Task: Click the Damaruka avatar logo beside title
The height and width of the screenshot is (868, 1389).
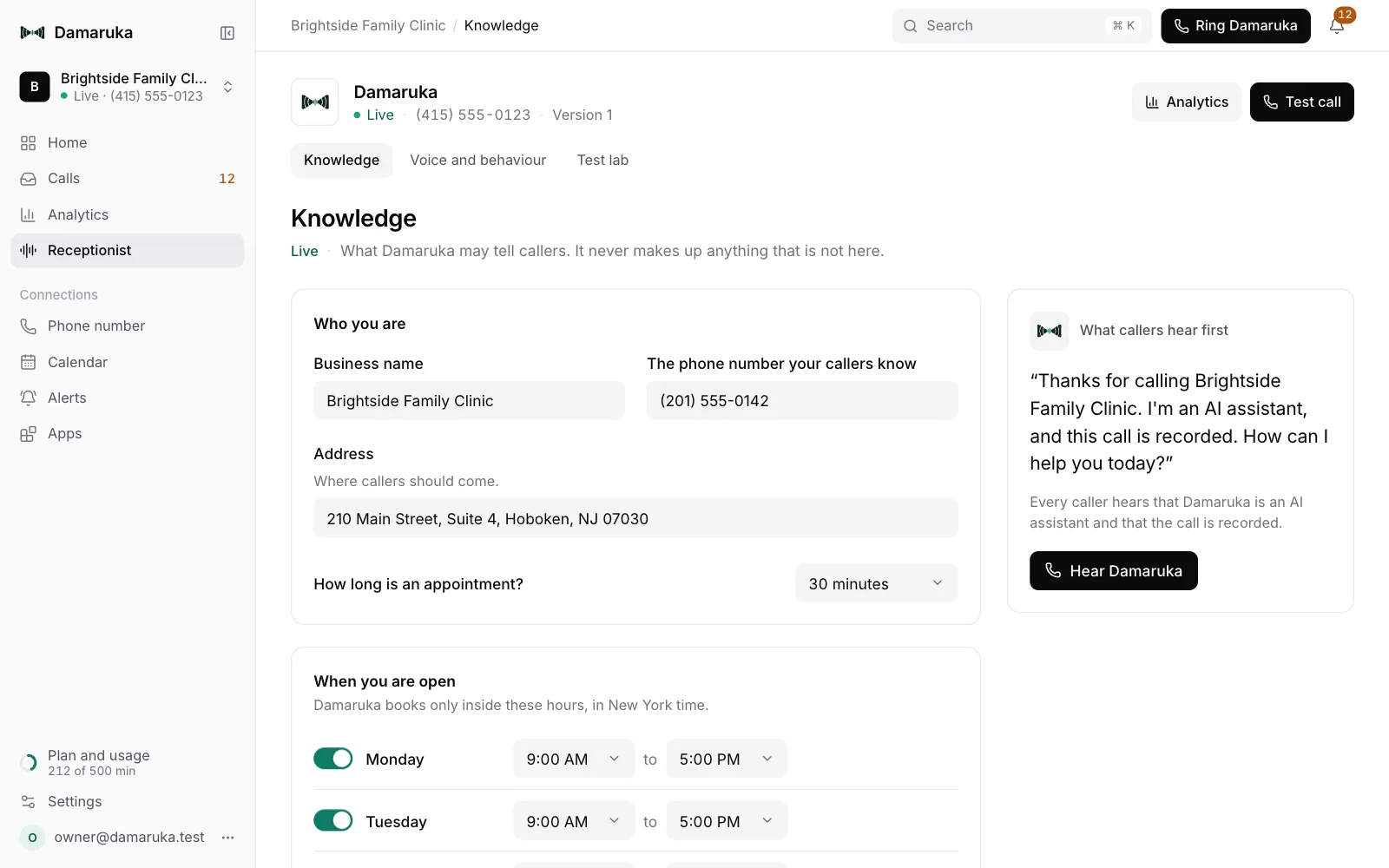Action: (x=314, y=102)
